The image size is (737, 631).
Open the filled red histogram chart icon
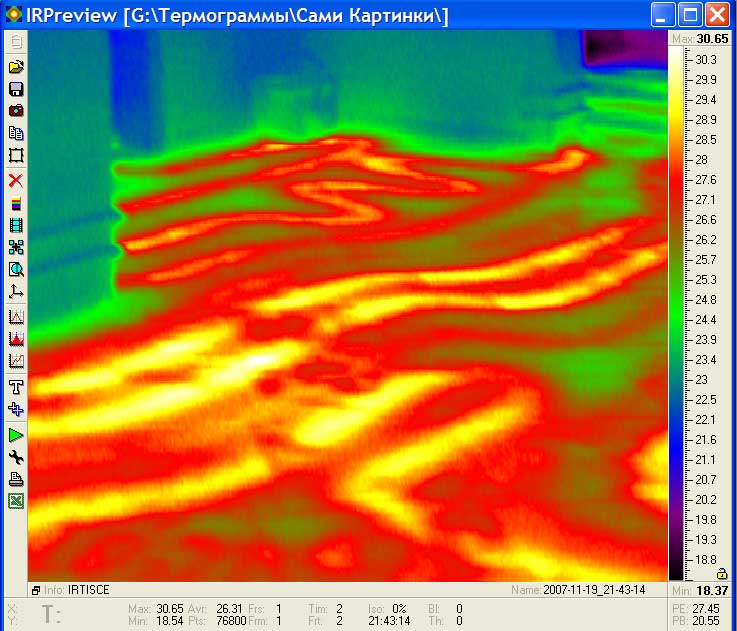click(16, 339)
